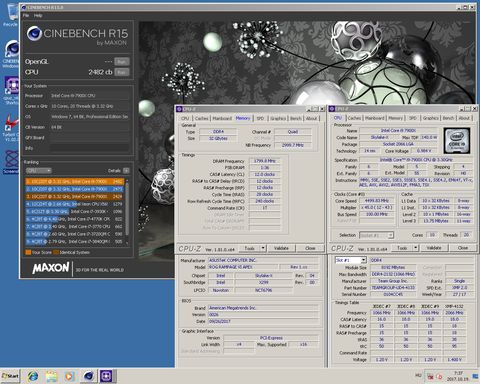Click the taskbar clock showing 7:37

[x=458, y=376]
